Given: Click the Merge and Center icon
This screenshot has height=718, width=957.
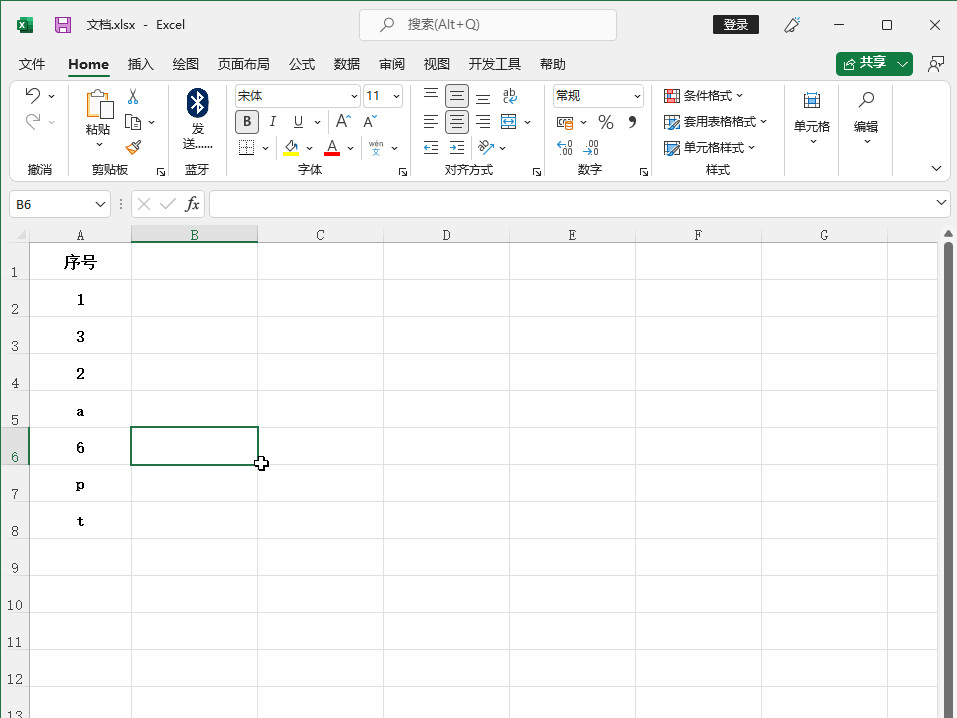Looking at the screenshot, I should (508, 121).
